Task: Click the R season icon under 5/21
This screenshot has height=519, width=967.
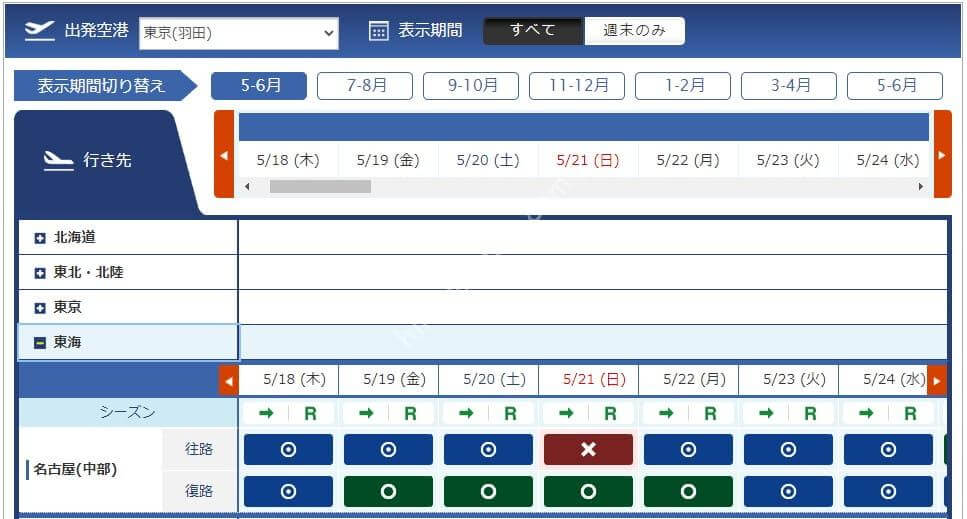Action: point(610,414)
